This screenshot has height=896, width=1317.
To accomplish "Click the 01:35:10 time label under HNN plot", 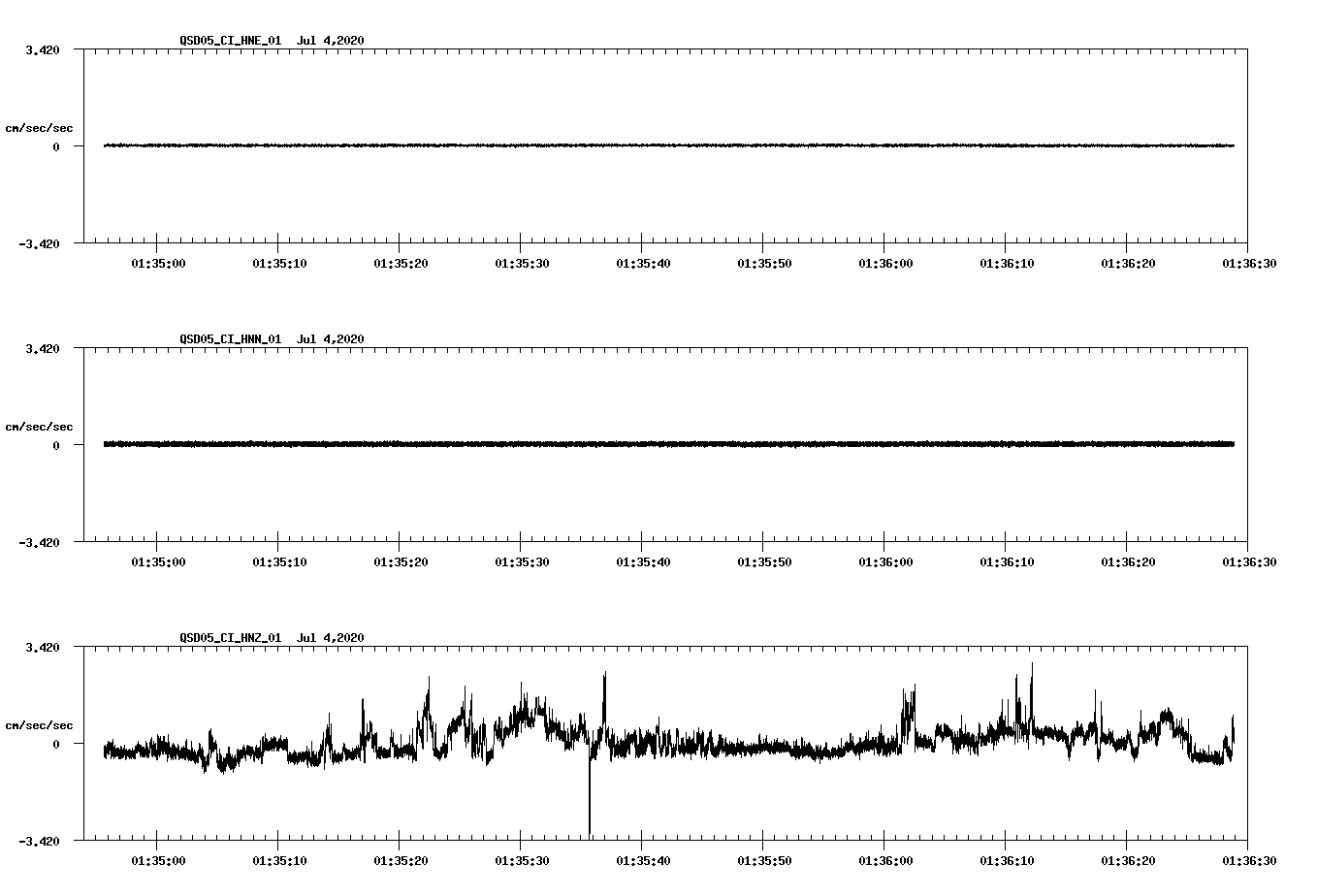I will click(x=279, y=561).
